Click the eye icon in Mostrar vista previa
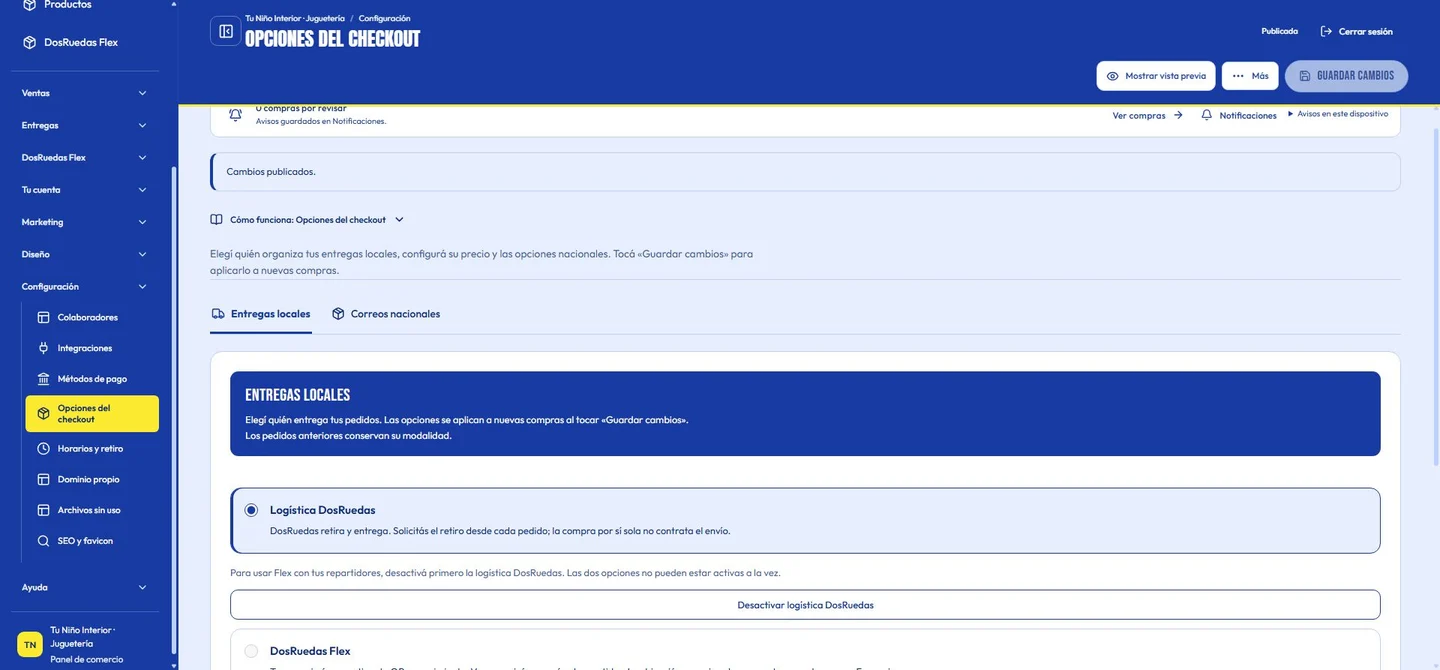 (1112, 76)
